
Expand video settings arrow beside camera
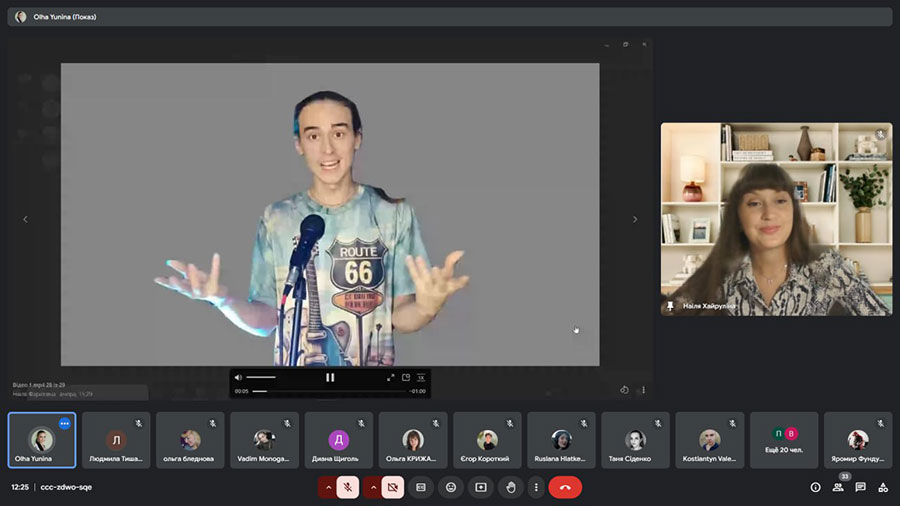pos(372,487)
